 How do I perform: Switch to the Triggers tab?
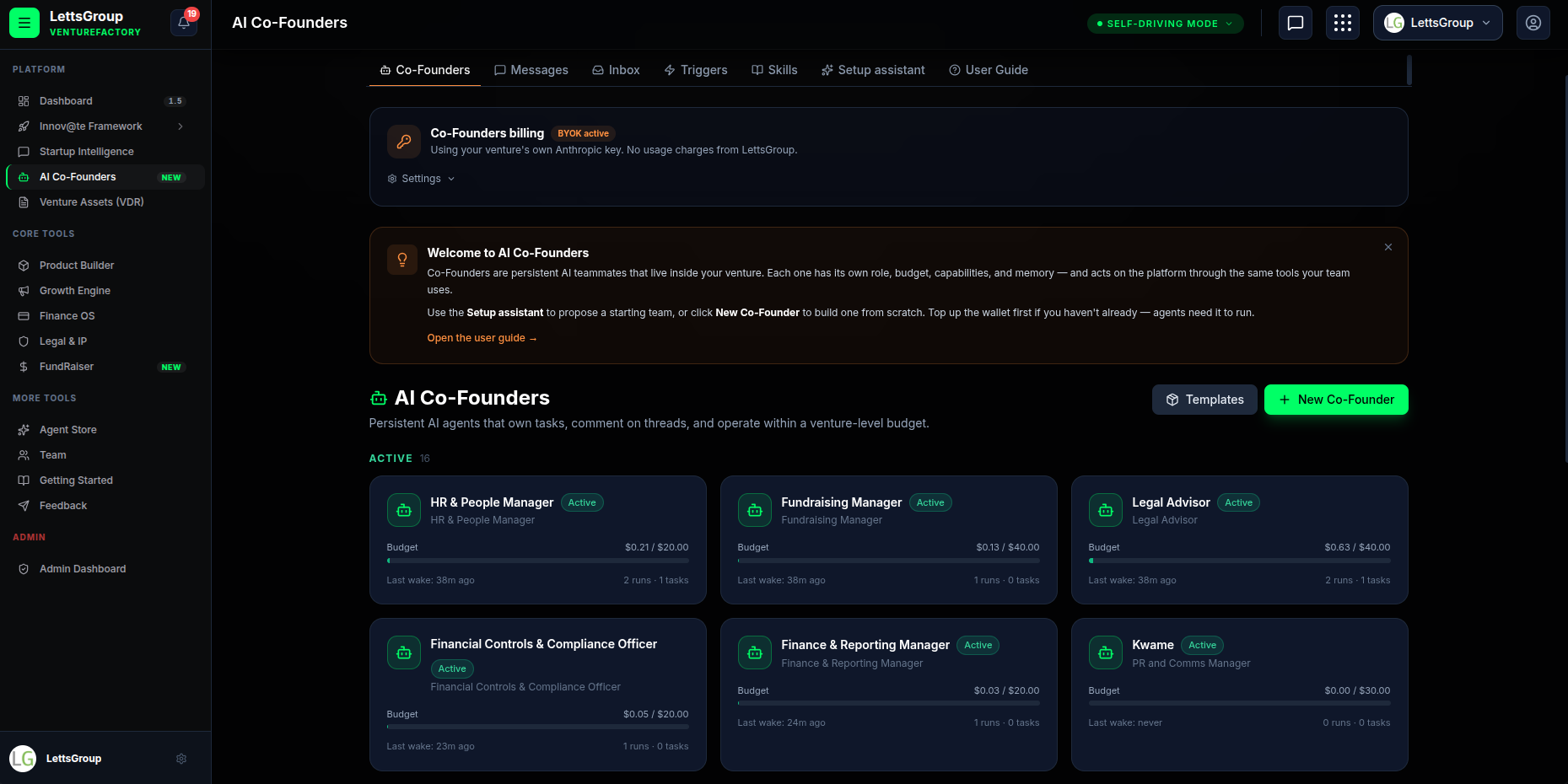[696, 70]
